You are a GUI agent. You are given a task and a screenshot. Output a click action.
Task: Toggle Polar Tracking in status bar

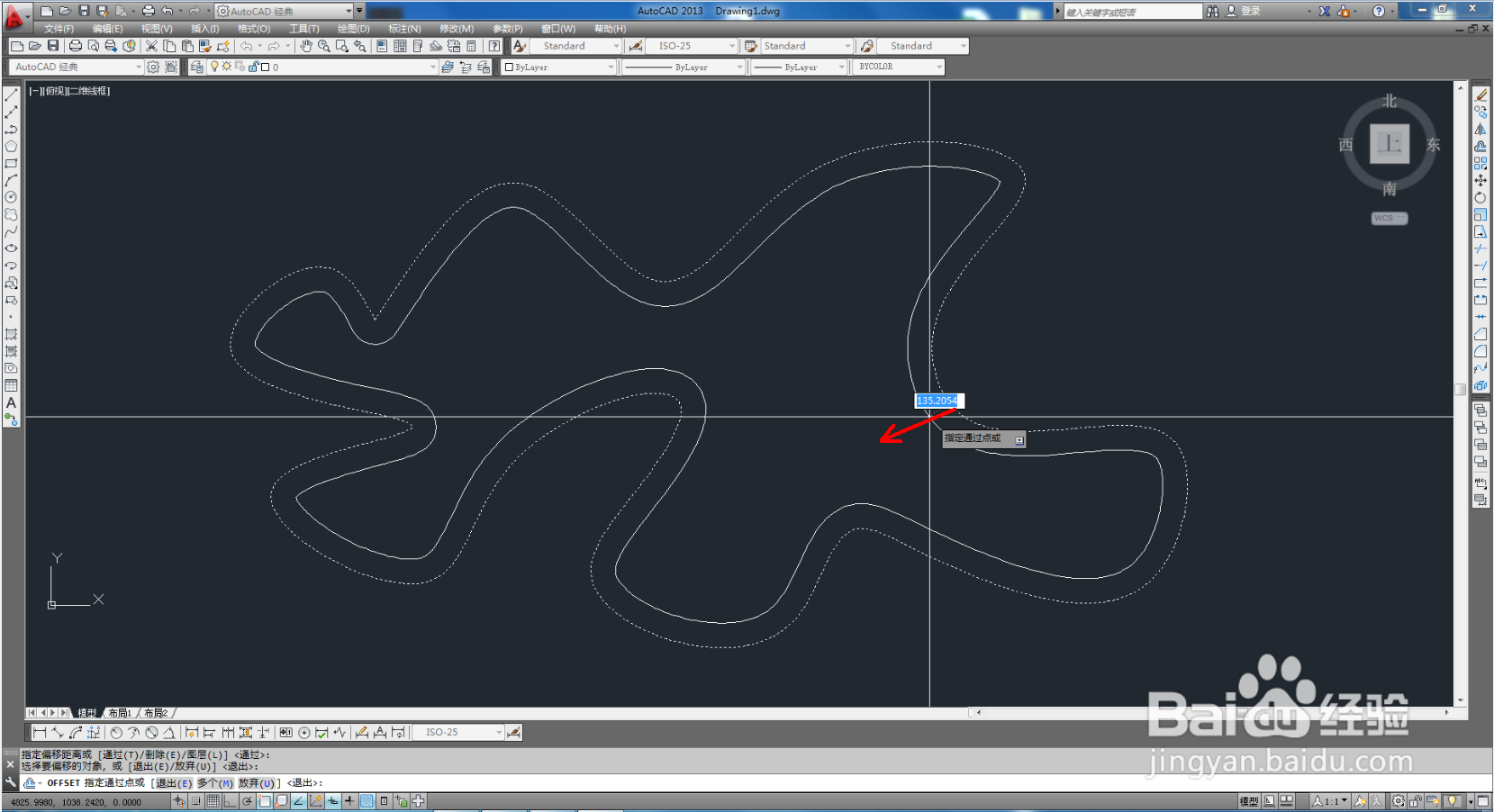[248, 801]
